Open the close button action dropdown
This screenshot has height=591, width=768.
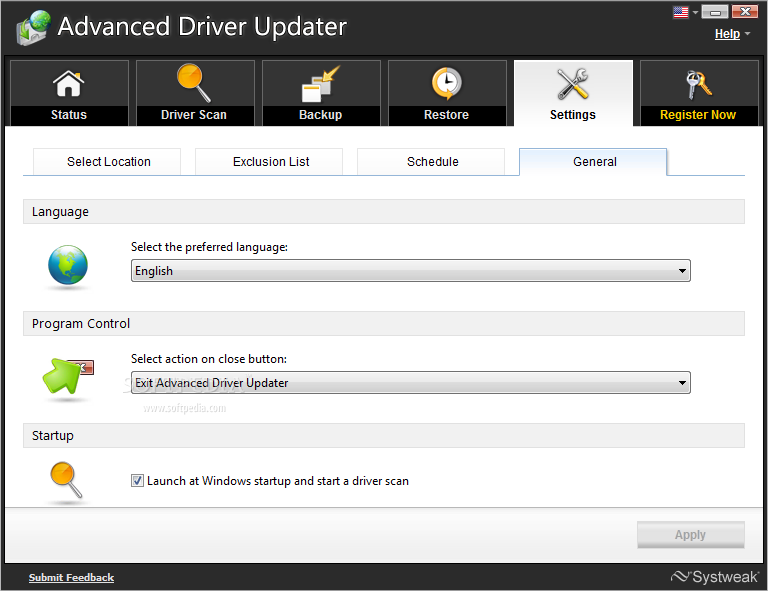click(410, 383)
